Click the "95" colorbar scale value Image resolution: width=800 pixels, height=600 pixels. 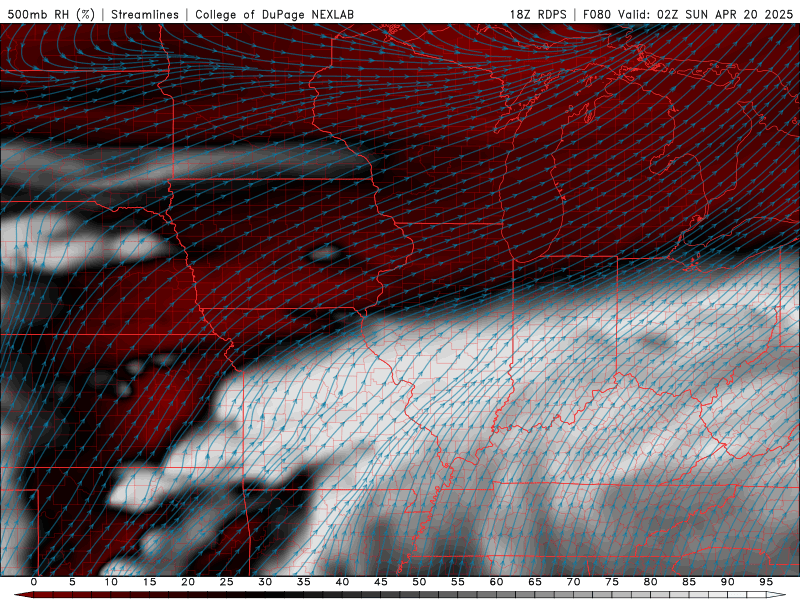766,582
